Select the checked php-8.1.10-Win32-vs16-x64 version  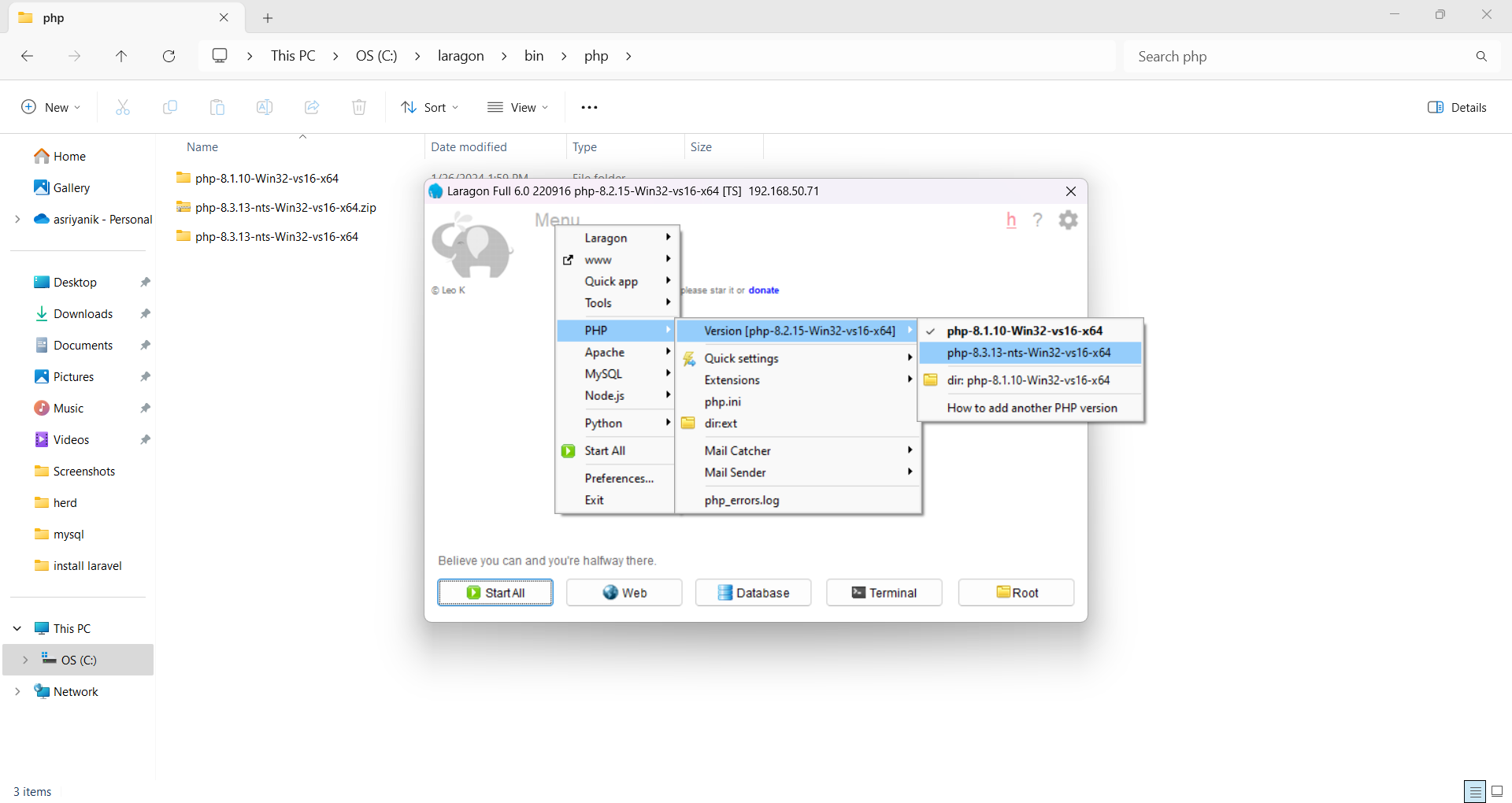click(1024, 331)
